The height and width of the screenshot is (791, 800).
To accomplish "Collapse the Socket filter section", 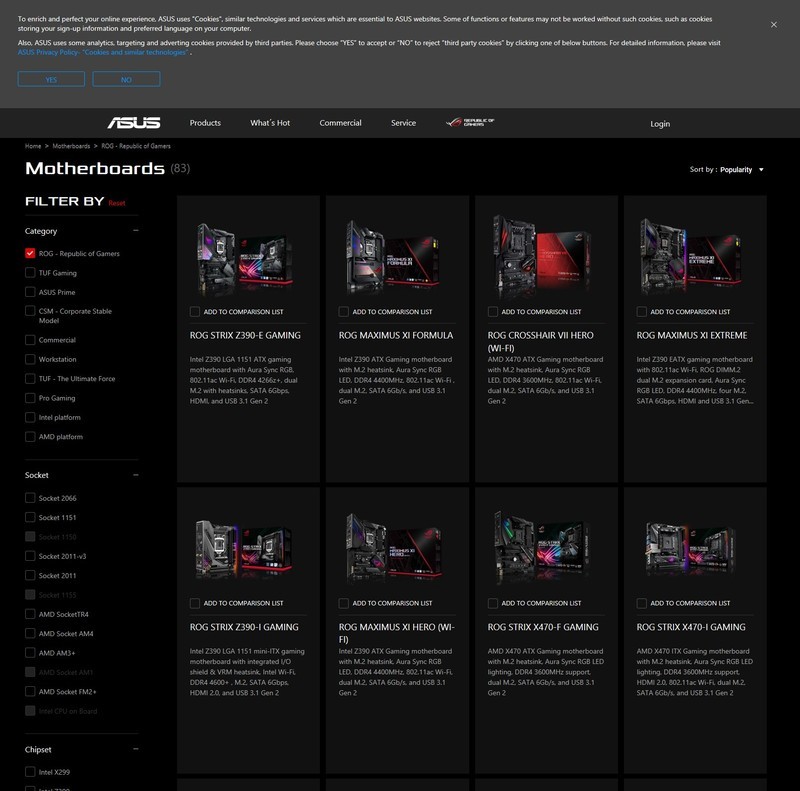I will (x=135, y=475).
